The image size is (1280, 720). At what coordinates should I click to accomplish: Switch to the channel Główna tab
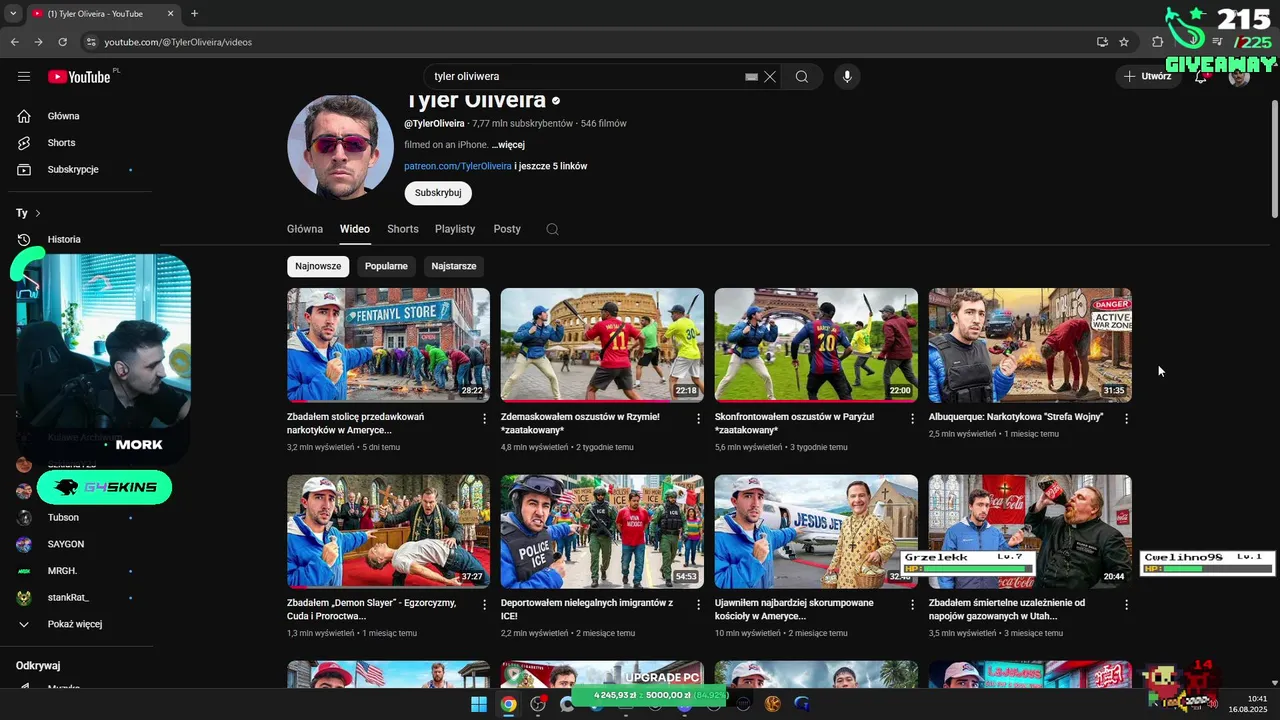pos(305,229)
